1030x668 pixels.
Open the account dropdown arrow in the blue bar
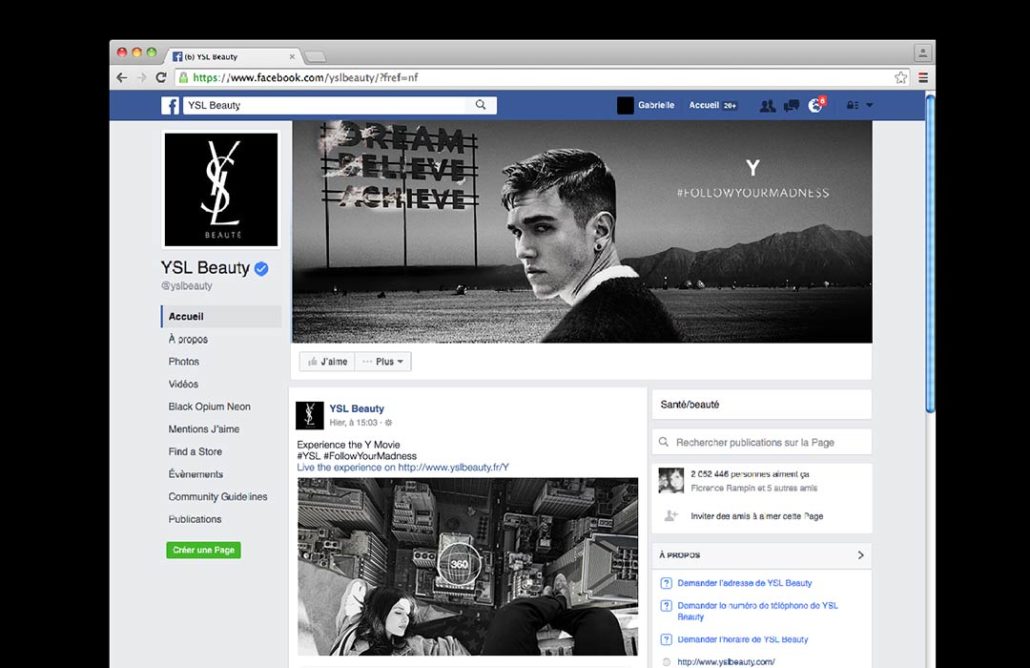coord(870,105)
